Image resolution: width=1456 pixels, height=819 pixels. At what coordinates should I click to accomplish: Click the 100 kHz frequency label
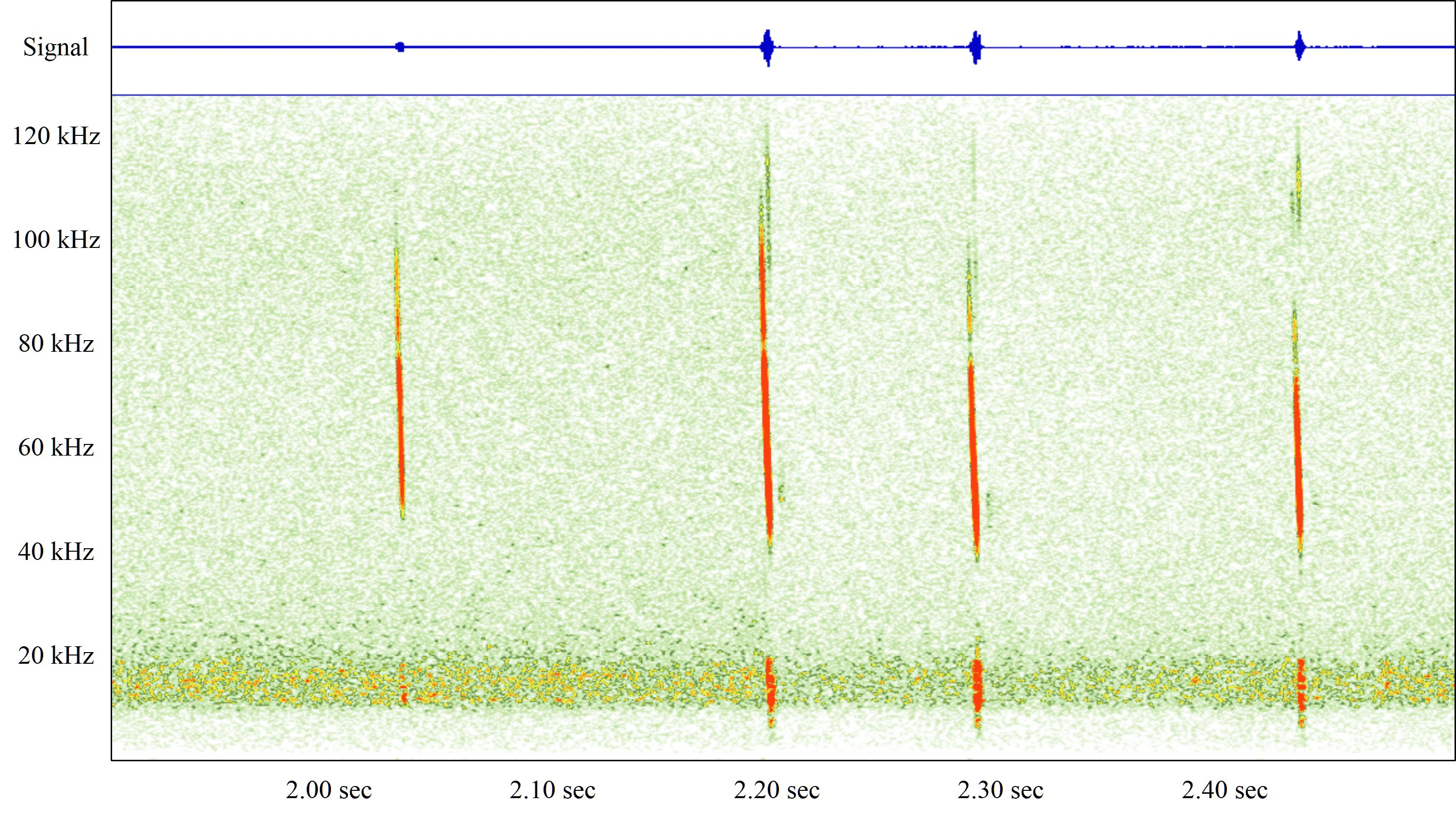click(56, 240)
